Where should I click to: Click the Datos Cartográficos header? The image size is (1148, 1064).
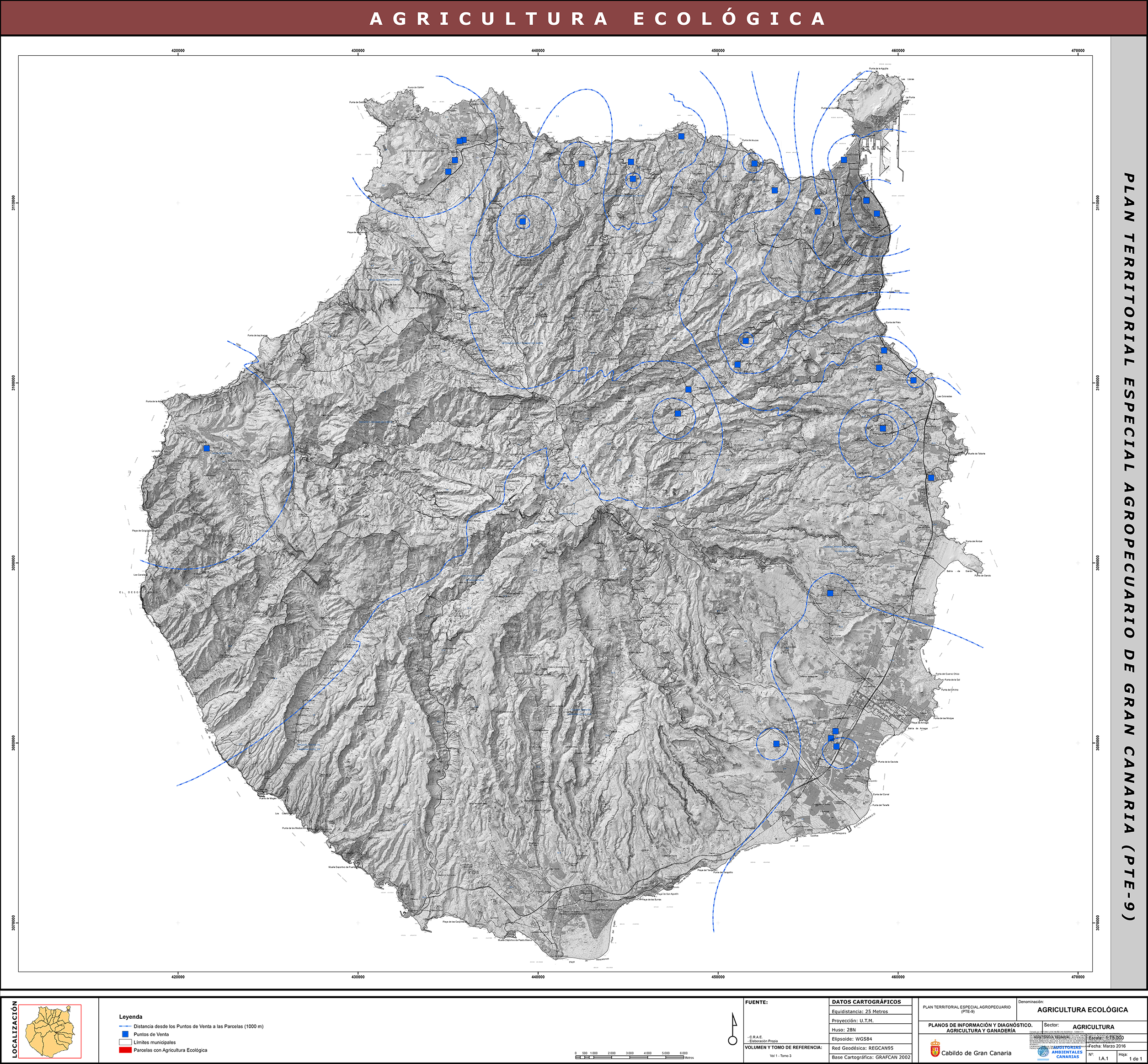[866, 1002]
